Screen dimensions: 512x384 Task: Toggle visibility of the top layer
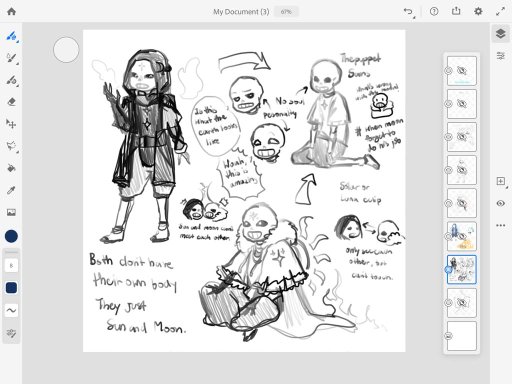(448, 71)
